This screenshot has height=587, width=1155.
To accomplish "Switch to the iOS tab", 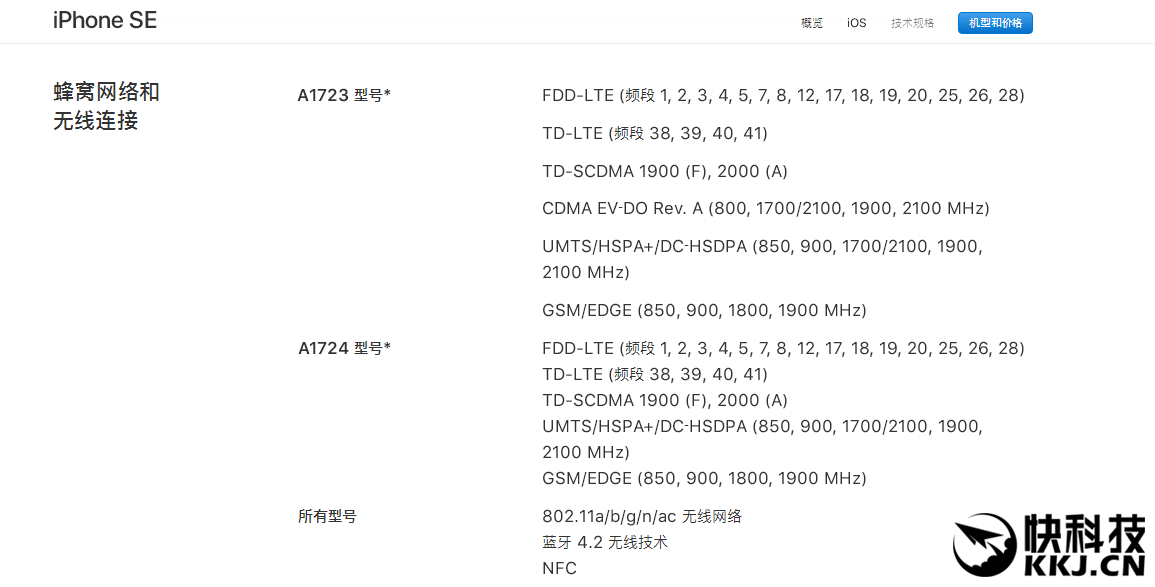I will 857,23.
